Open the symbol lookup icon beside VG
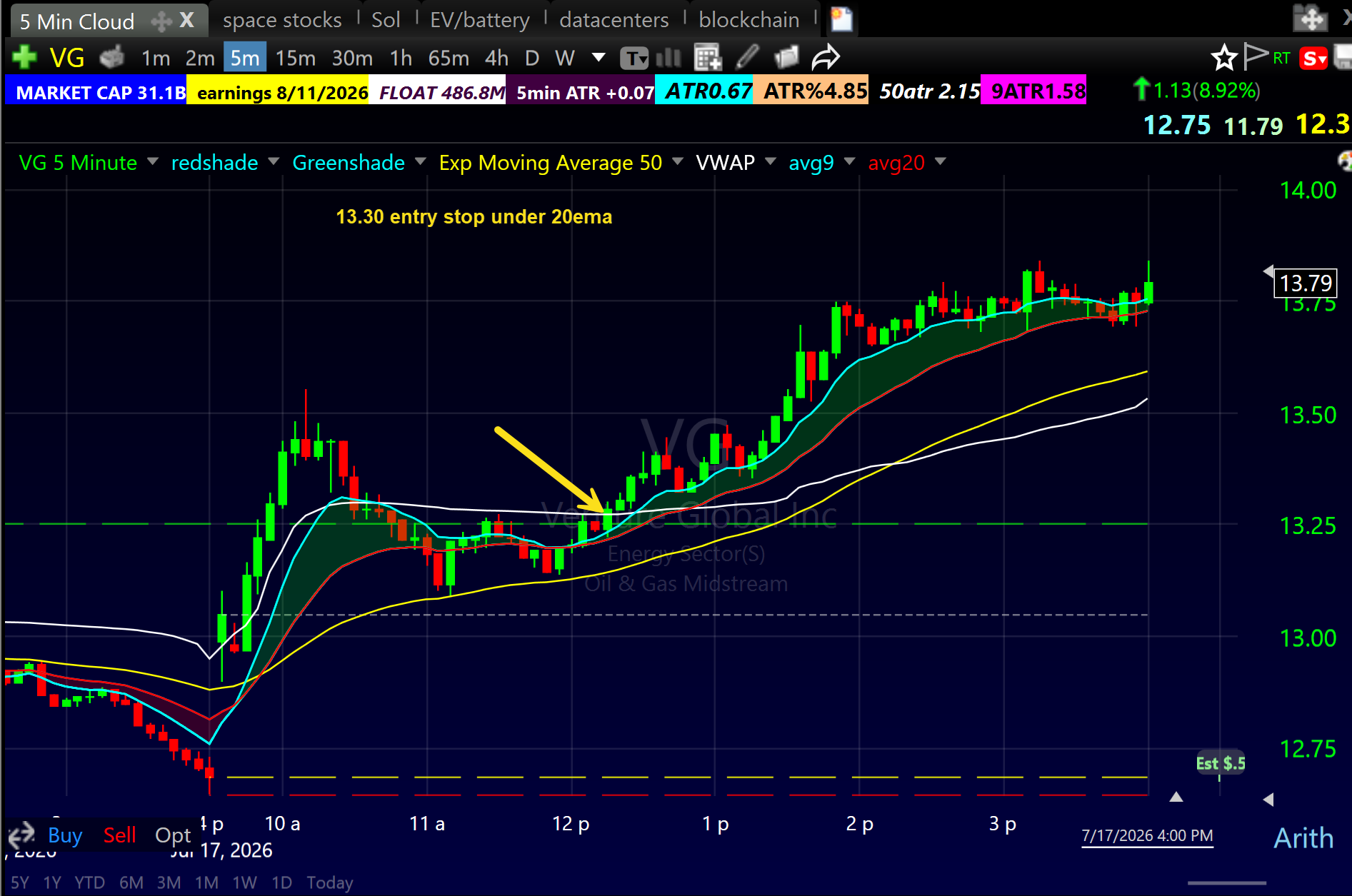 pos(111,57)
